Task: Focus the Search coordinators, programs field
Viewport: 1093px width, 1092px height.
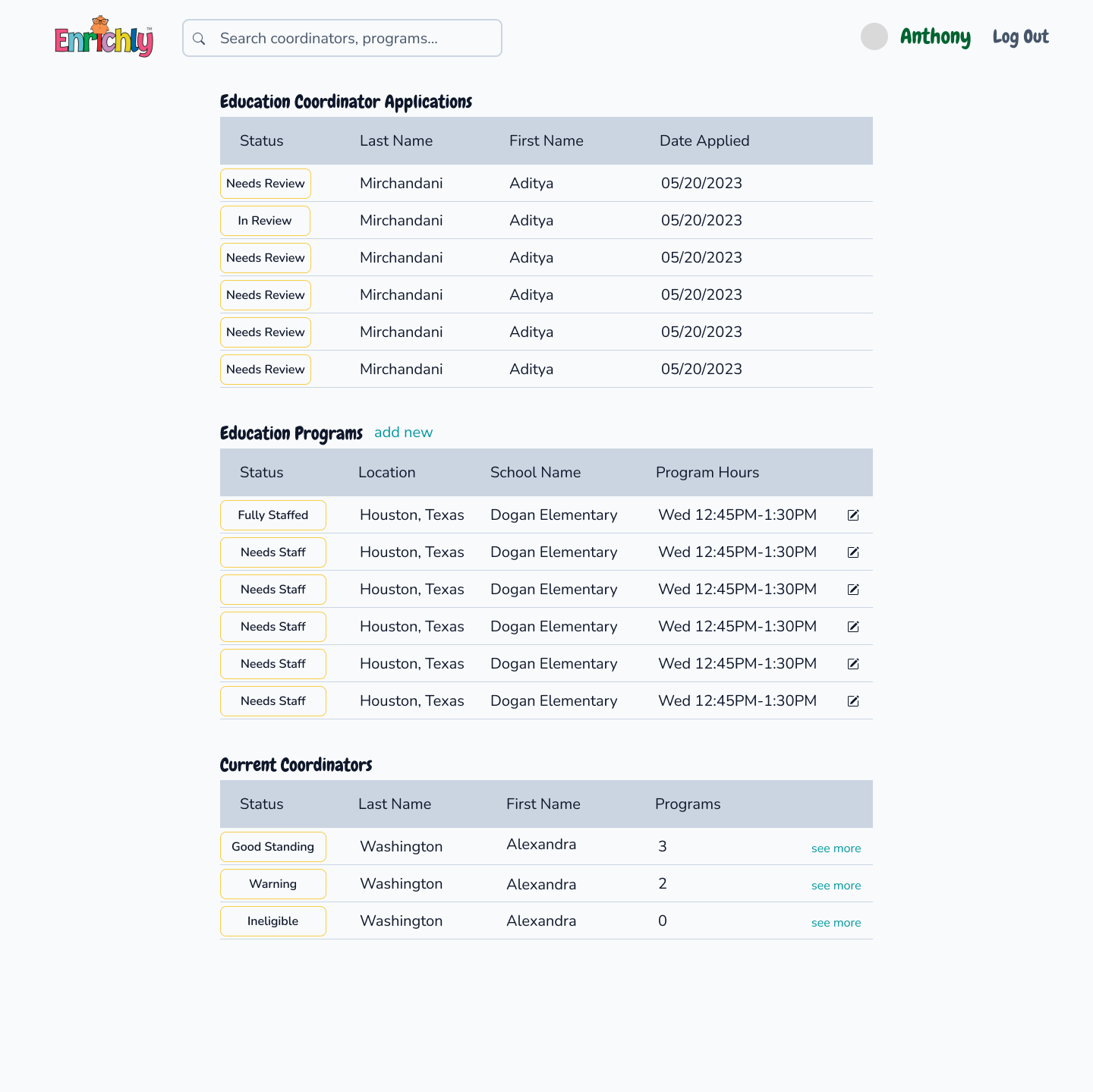Action: pyautogui.click(x=342, y=38)
